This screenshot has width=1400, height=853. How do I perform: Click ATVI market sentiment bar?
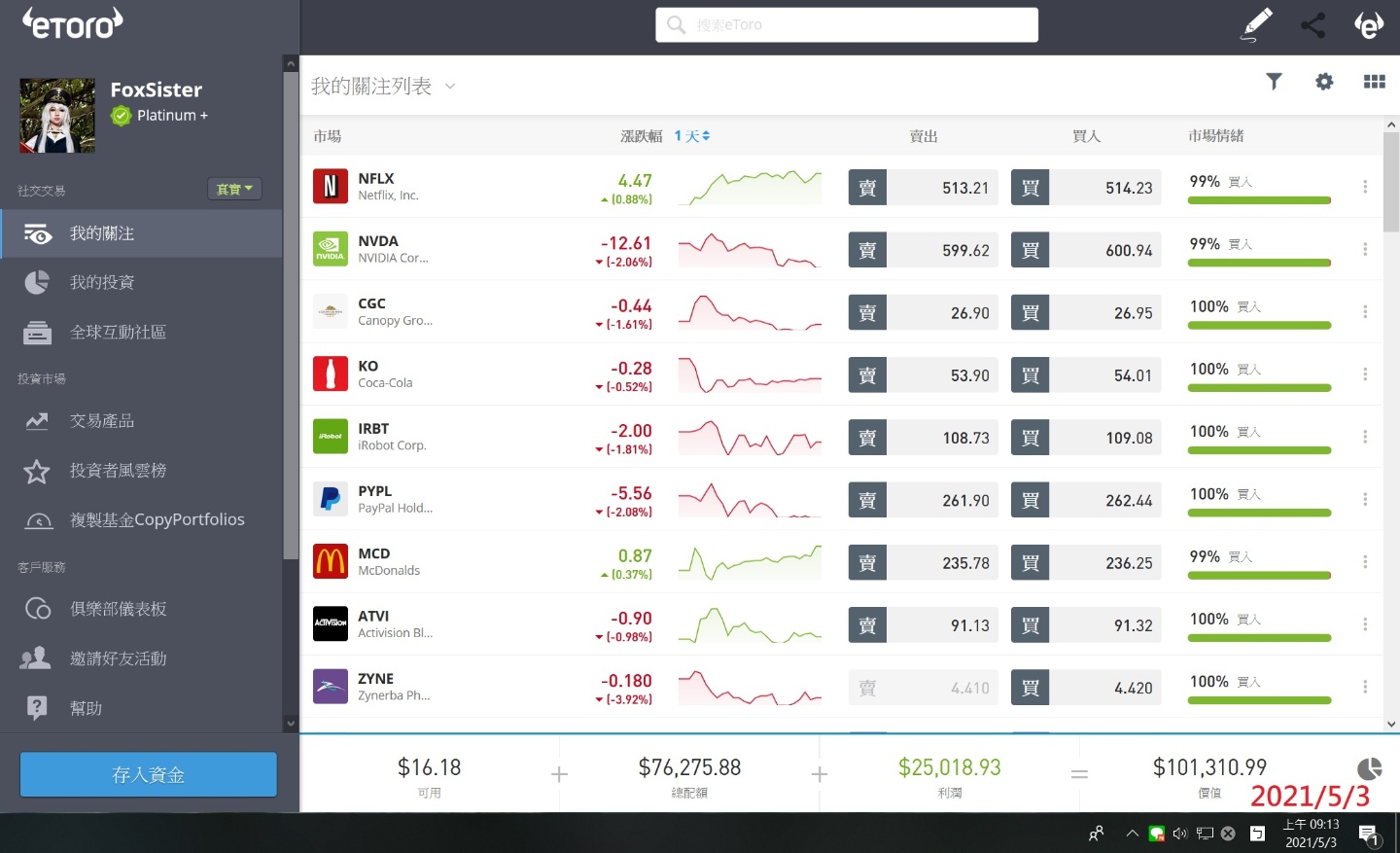[x=1259, y=638]
